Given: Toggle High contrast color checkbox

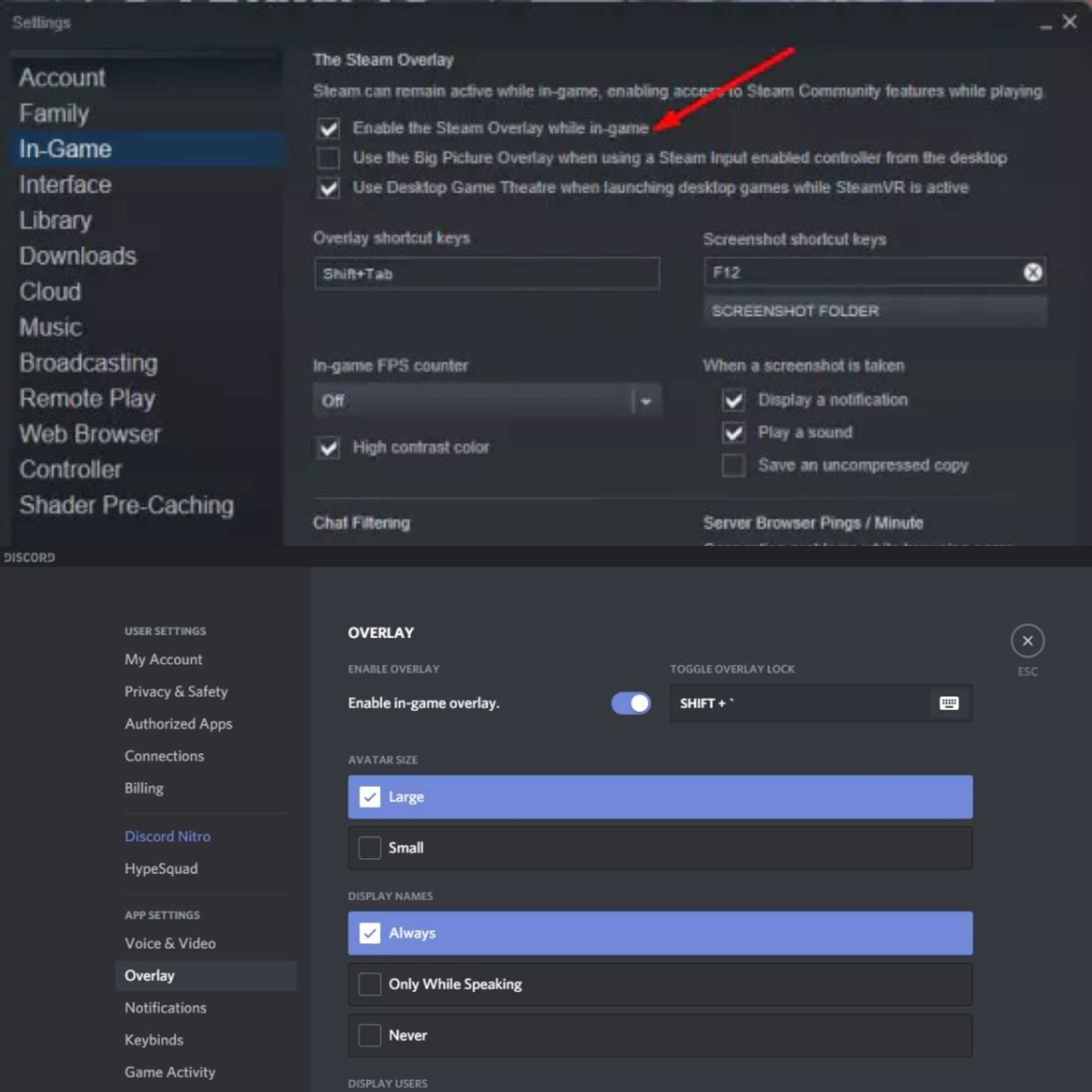Looking at the screenshot, I should click(329, 448).
